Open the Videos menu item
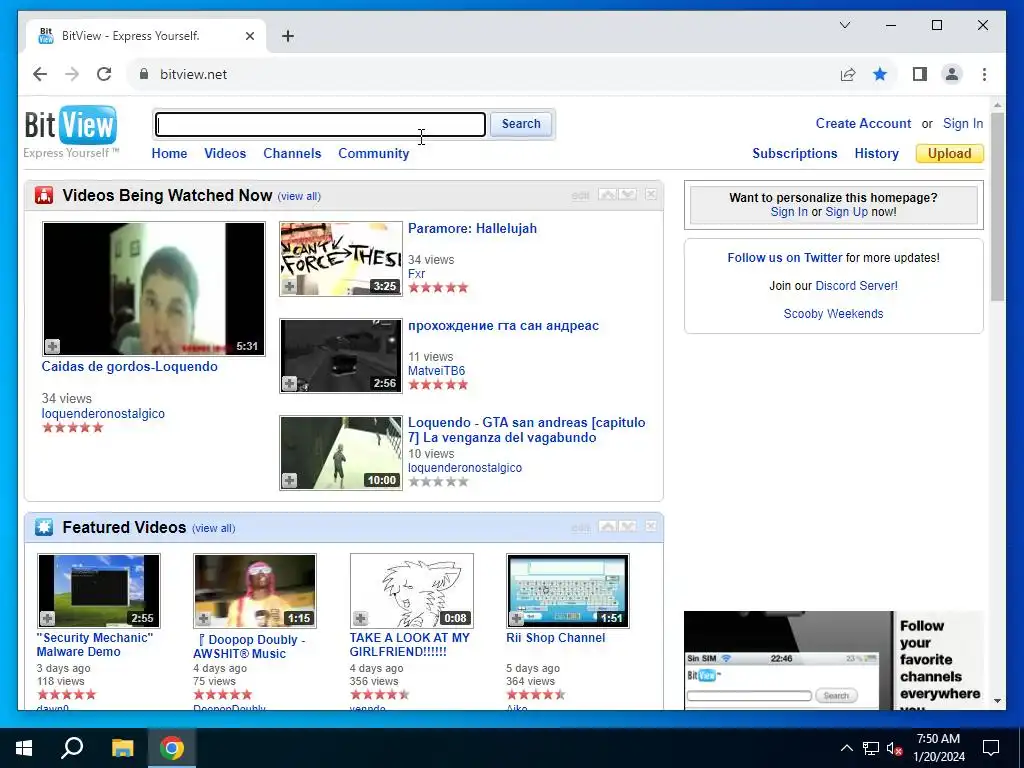The width and height of the screenshot is (1024, 768). pos(225,153)
